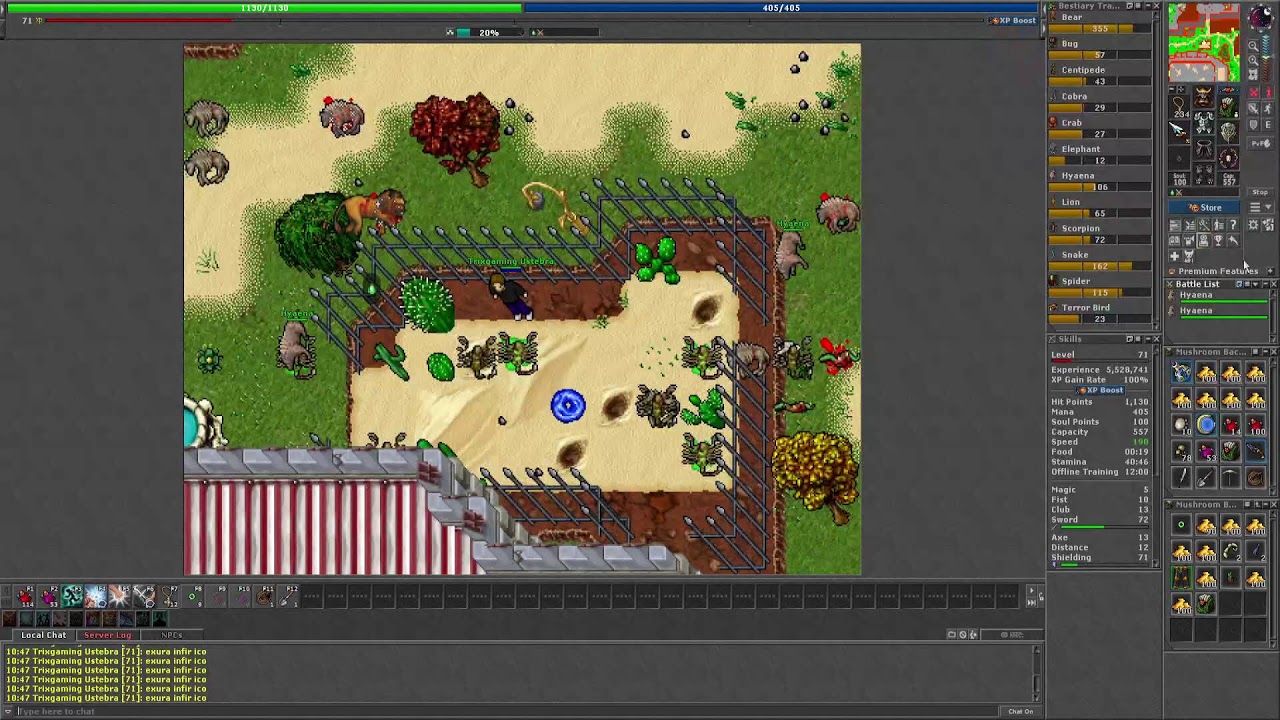Toggle the defensive shield fight mode

coord(1254,125)
